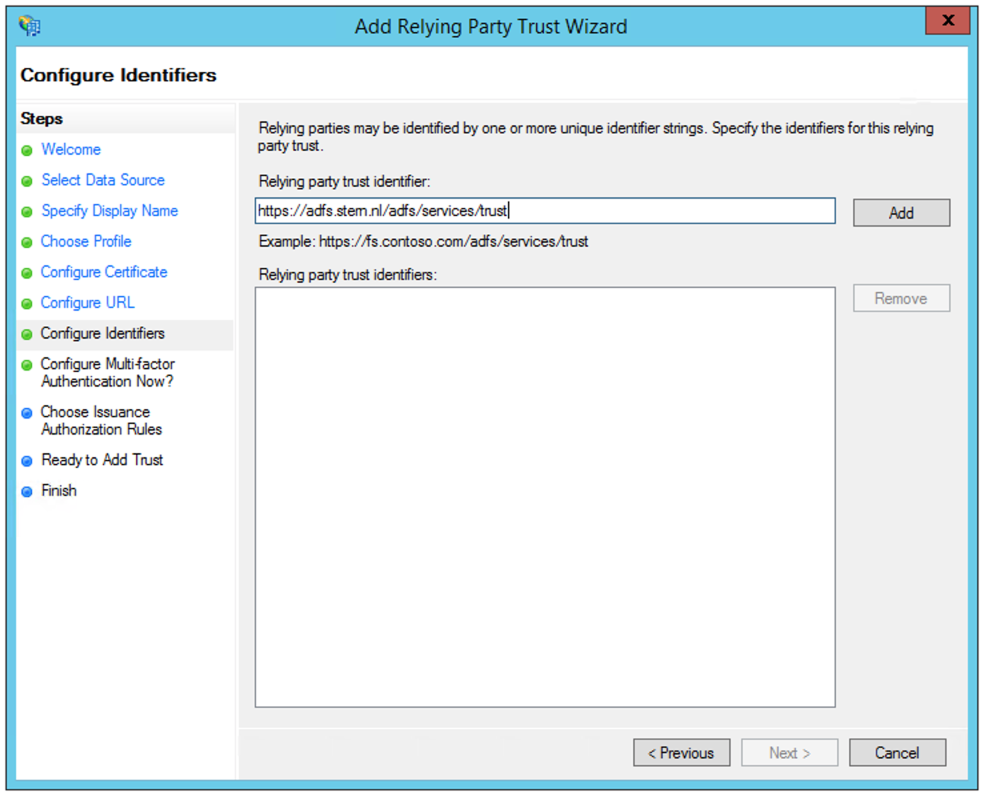Go to the Welcome step
The width and height of the screenshot is (986, 796).
71,150
